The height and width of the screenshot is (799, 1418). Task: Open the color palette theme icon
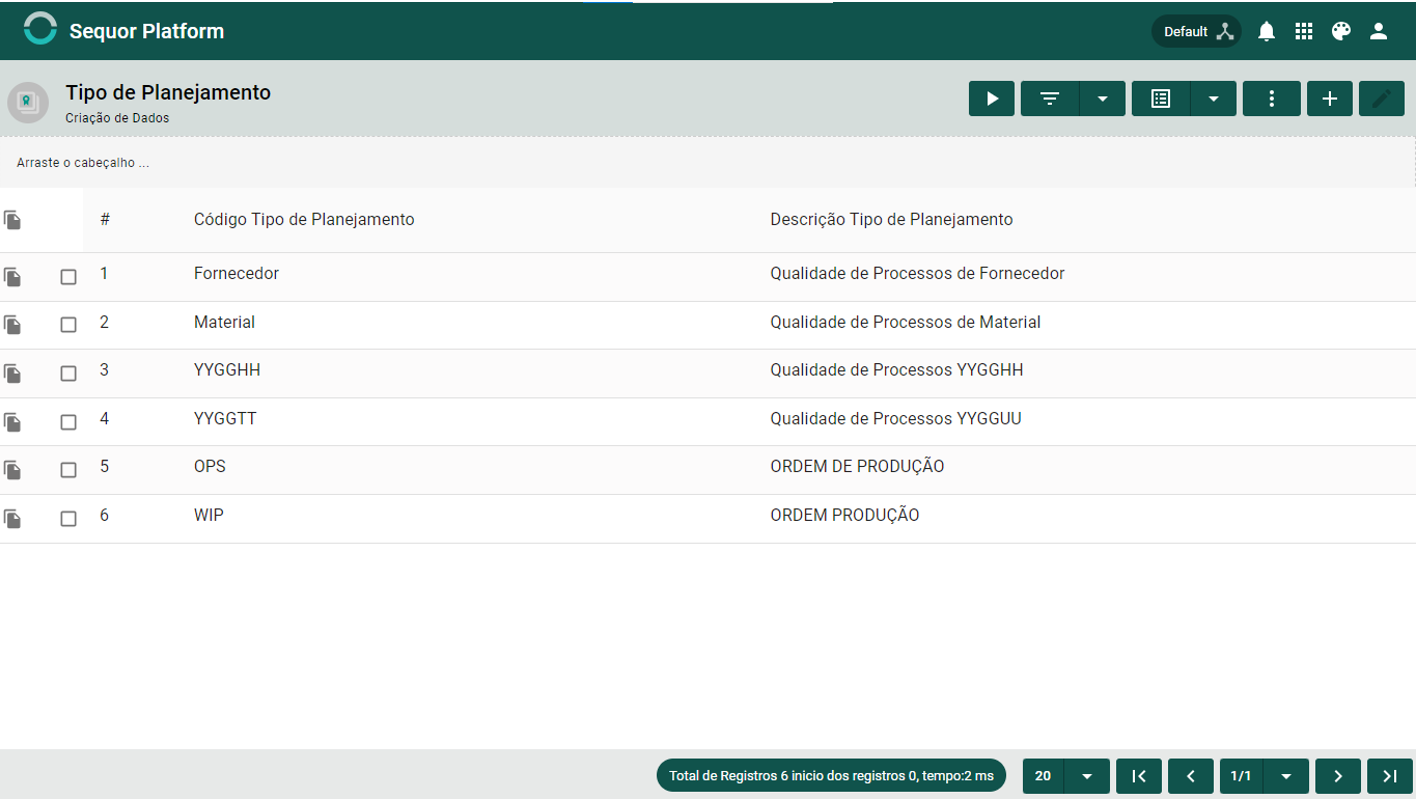(x=1341, y=31)
